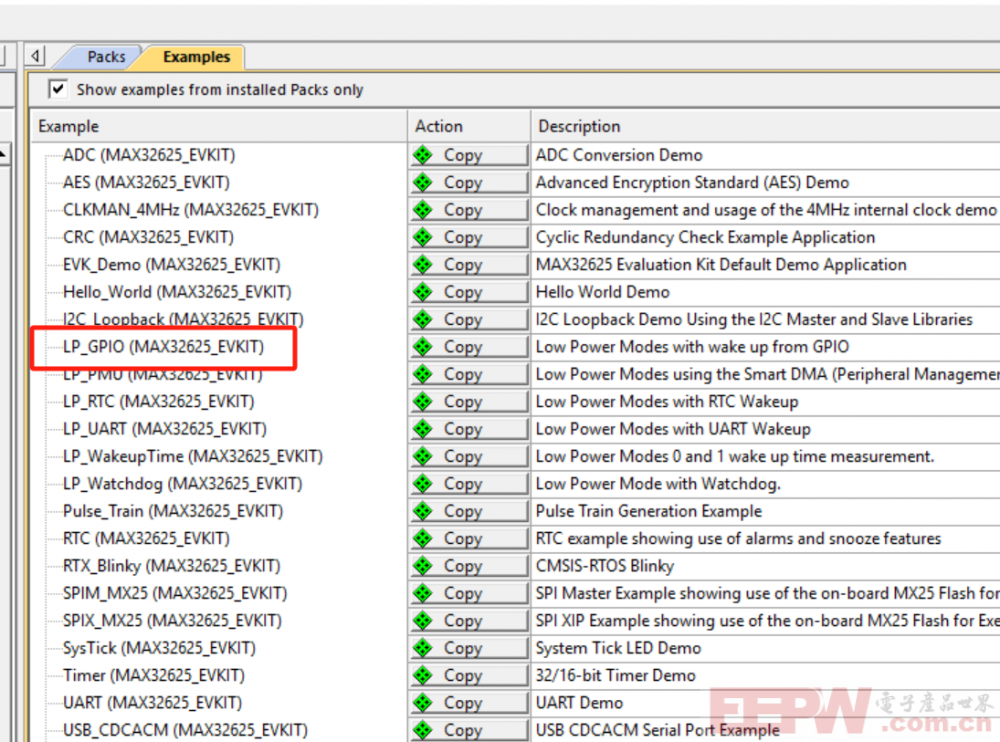The width and height of the screenshot is (1000, 742).
Task: Click green icon in LP_UART Copy row
Action: (x=422, y=429)
